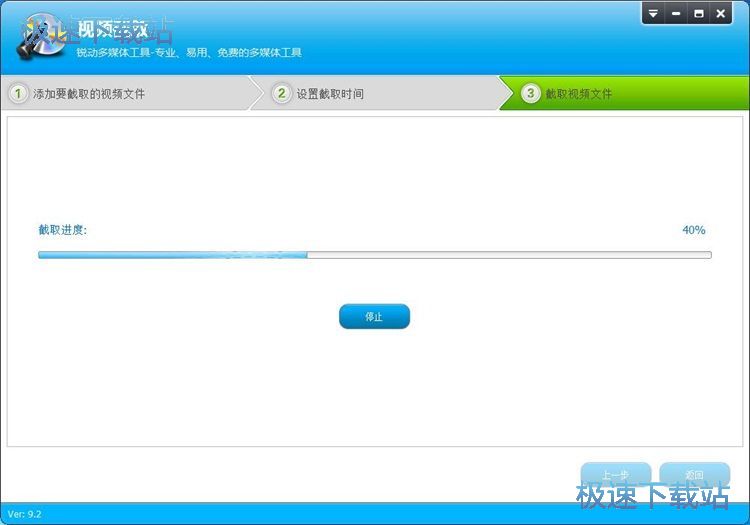Click the stop (停止) button
The image size is (750, 525).
374,317
